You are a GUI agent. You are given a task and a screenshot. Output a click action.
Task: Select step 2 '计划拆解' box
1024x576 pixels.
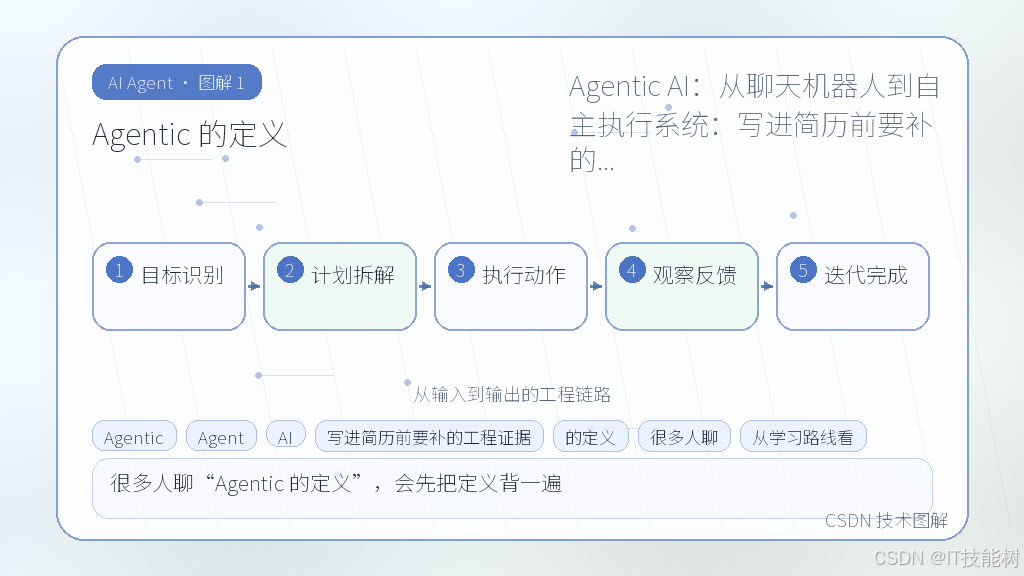click(x=340, y=286)
